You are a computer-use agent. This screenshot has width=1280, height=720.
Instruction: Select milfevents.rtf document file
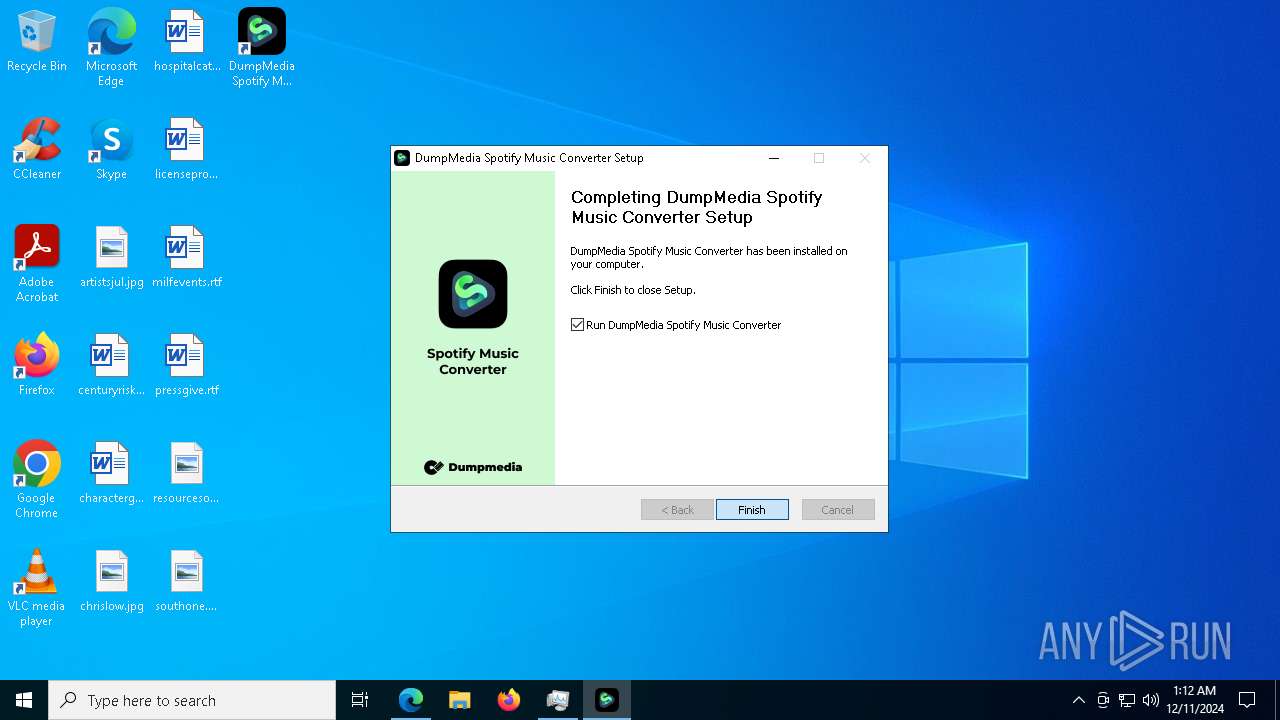pyautogui.click(x=187, y=257)
